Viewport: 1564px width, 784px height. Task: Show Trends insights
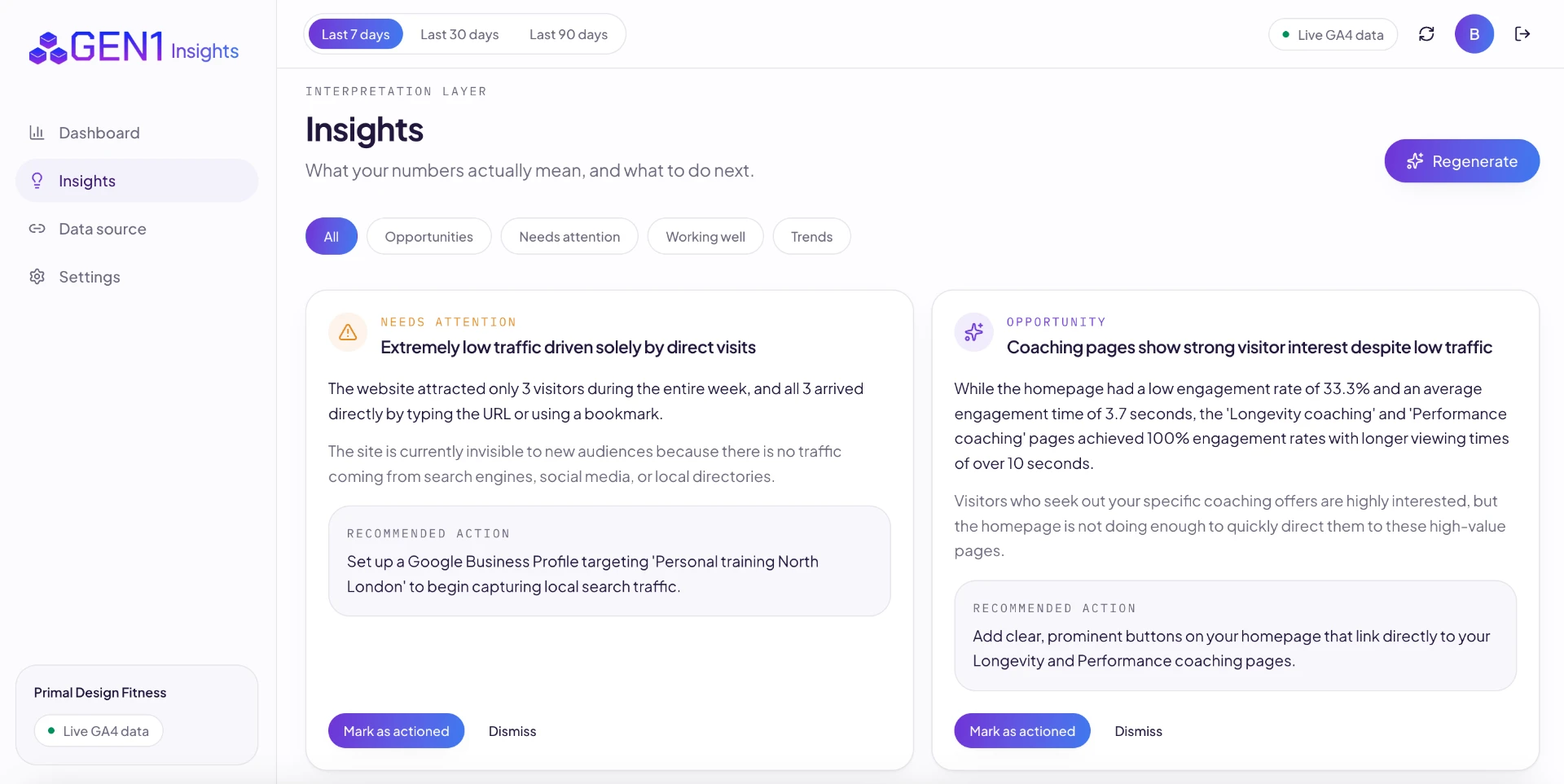[812, 236]
